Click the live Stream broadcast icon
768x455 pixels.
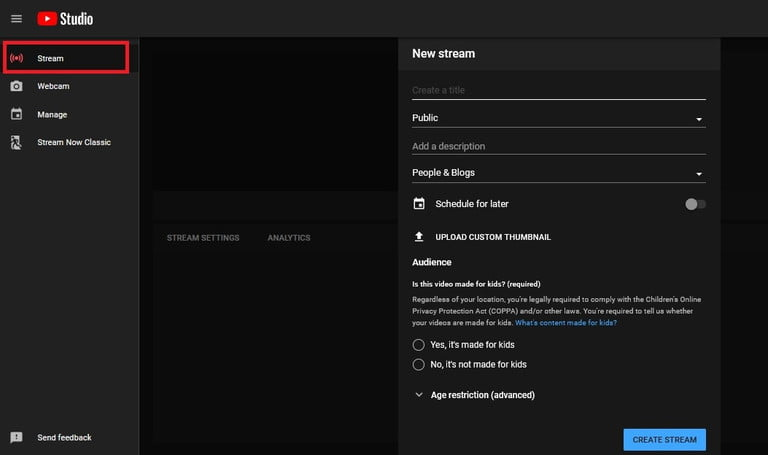[16, 58]
